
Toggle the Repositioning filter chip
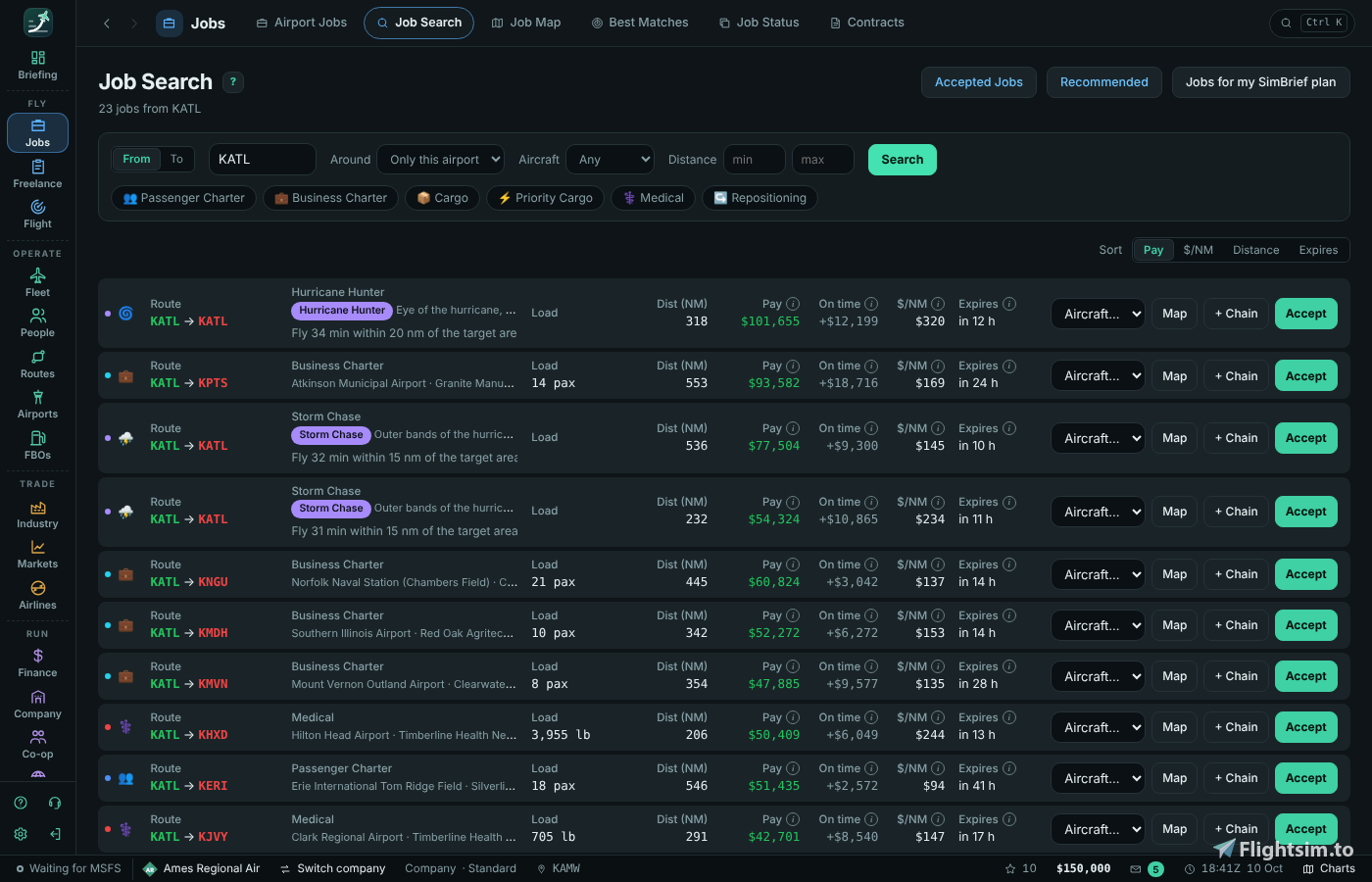tap(759, 198)
